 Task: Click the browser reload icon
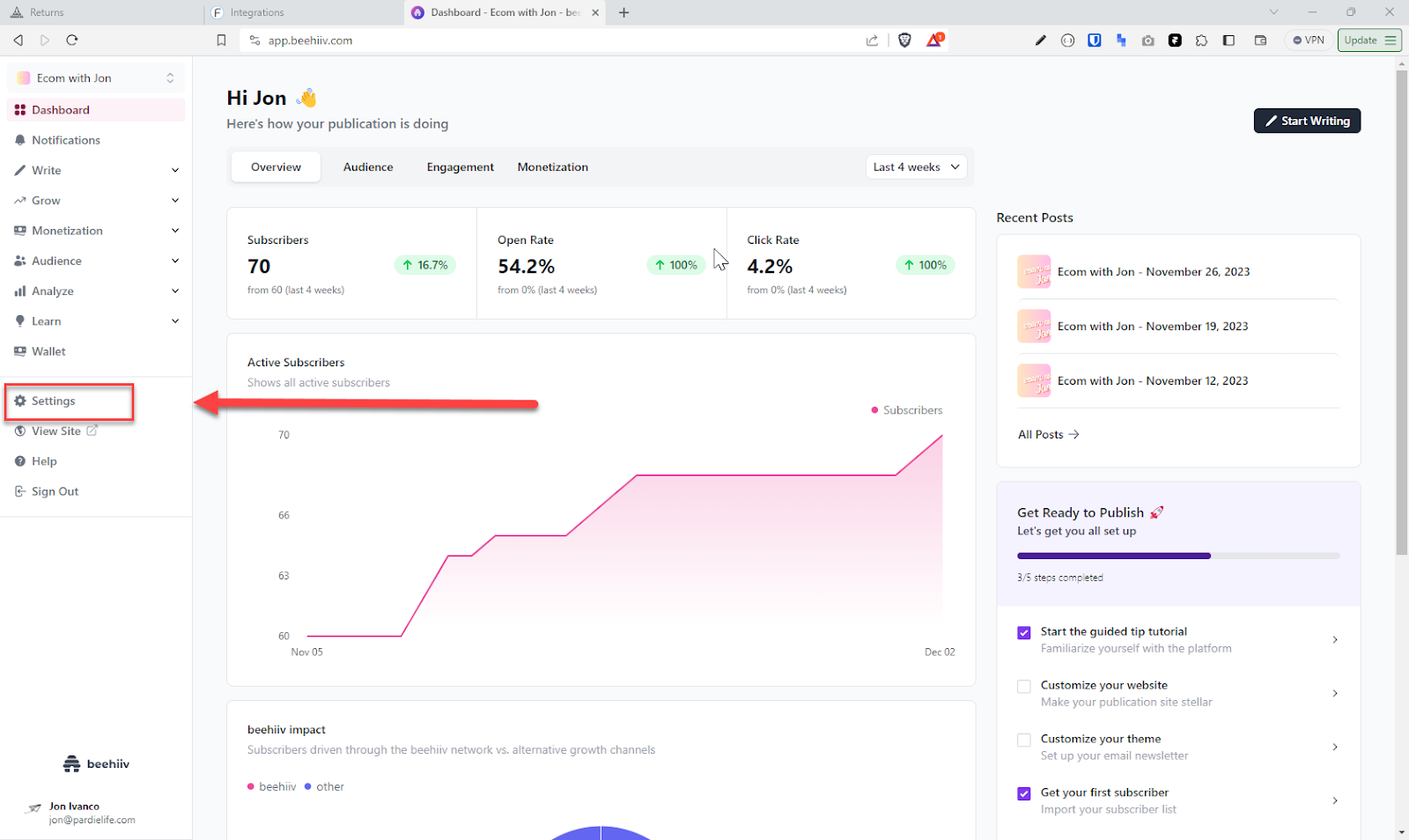[72, 41]
